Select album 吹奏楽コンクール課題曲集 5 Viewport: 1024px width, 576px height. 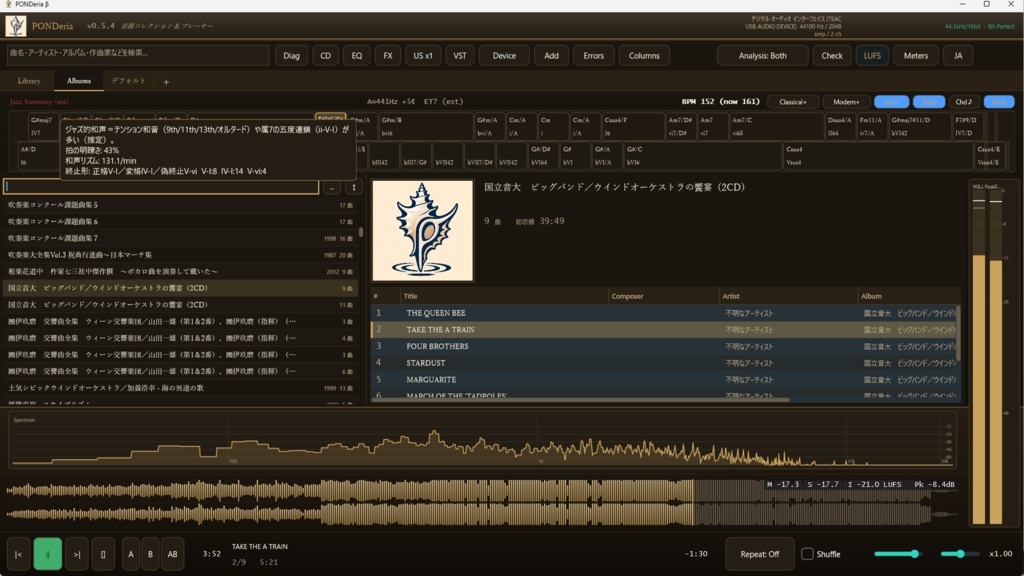[x=180, y=204]
